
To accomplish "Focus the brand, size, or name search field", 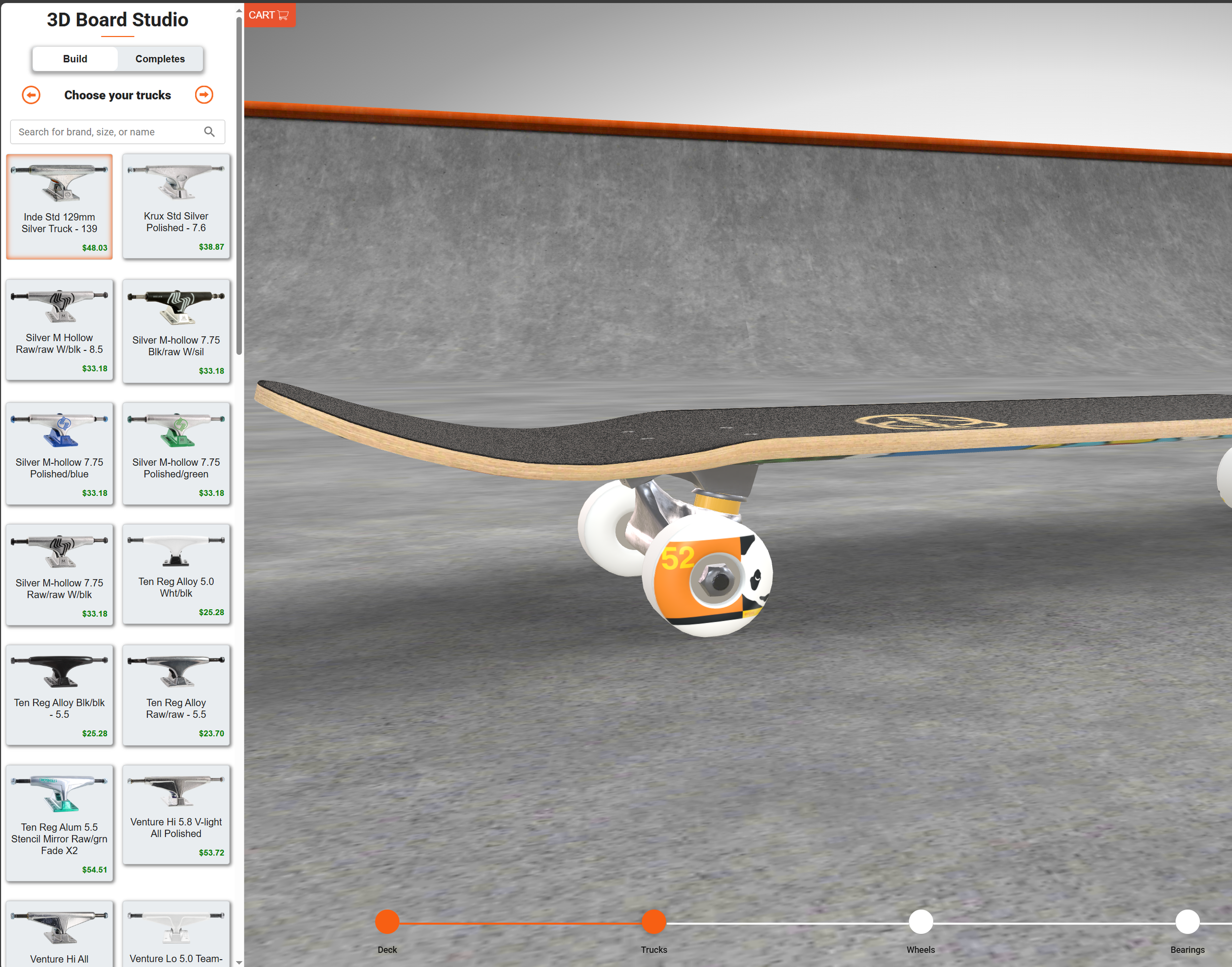I will coord(118,132).
